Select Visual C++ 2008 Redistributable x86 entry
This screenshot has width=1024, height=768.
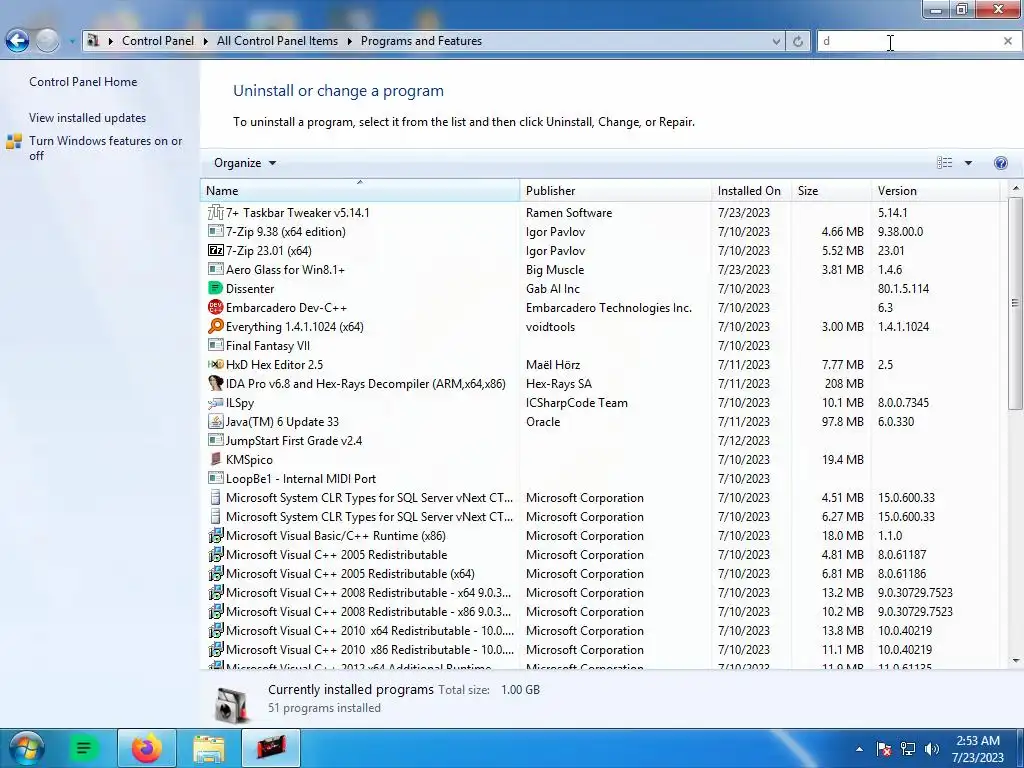(601, 611)
